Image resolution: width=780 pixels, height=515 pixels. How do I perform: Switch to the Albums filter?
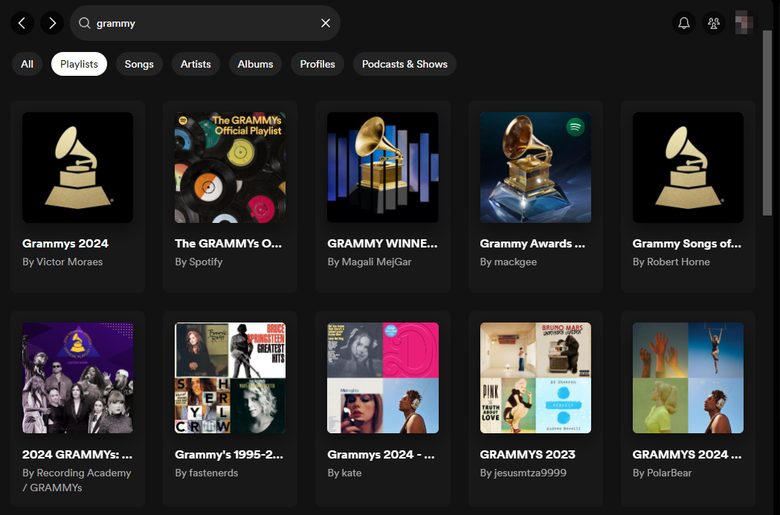255,64
